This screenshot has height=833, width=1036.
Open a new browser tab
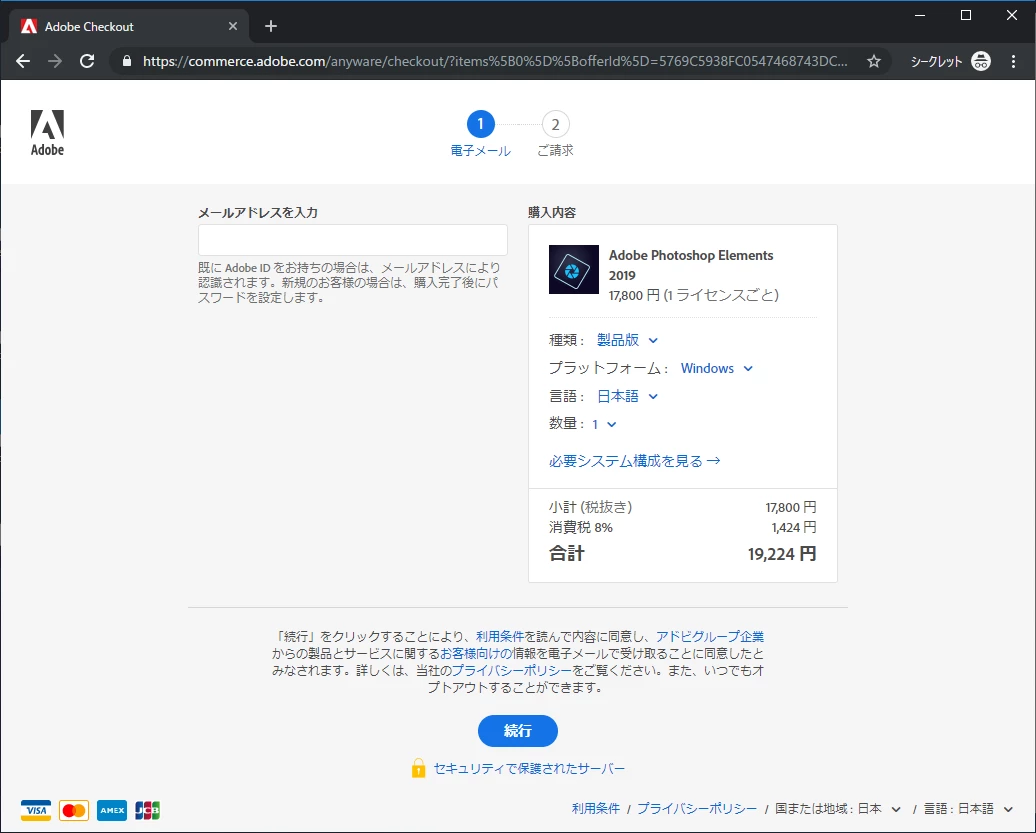pos(271,26)
